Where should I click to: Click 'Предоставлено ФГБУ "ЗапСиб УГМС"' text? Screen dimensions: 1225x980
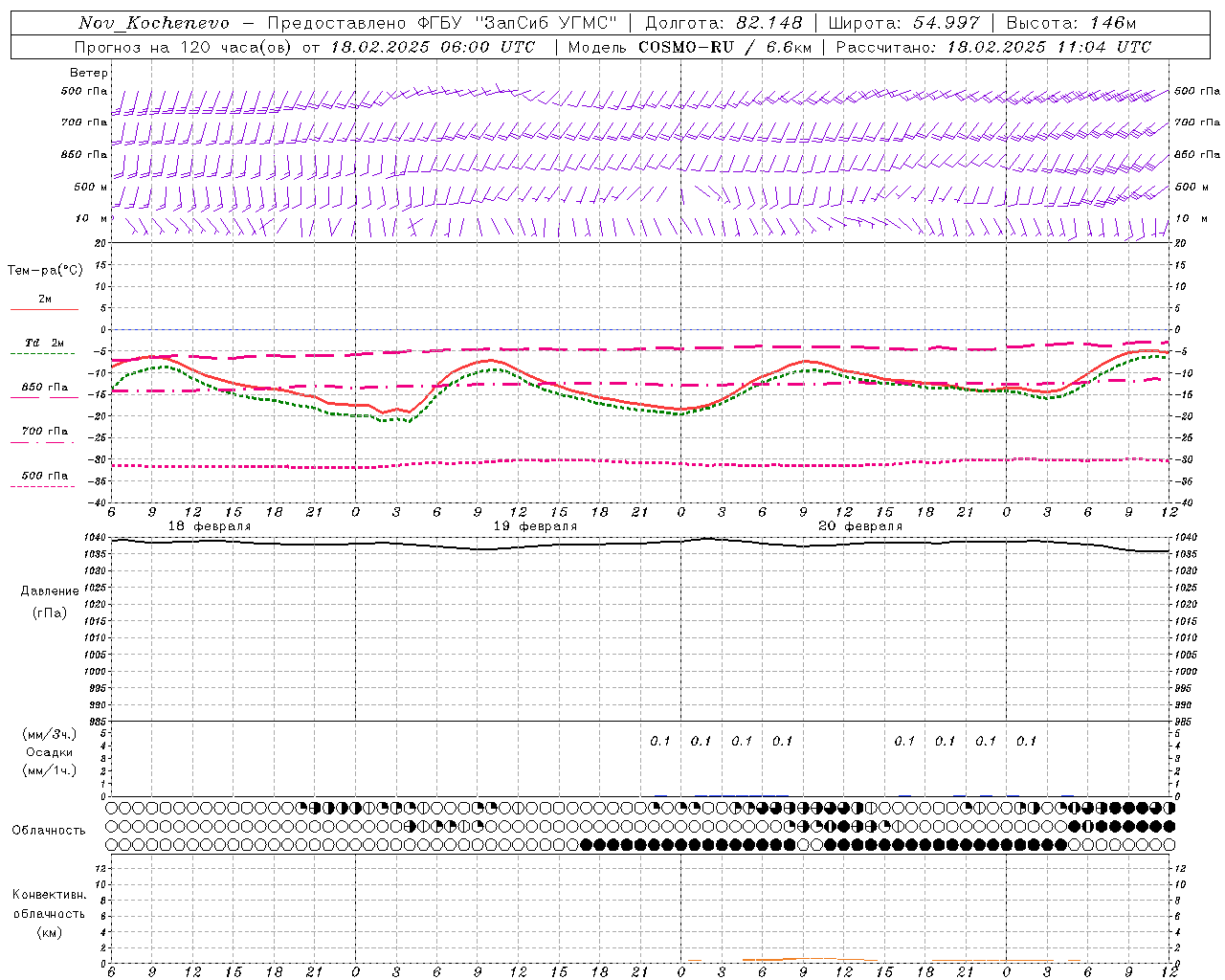(x=442, y=23)
